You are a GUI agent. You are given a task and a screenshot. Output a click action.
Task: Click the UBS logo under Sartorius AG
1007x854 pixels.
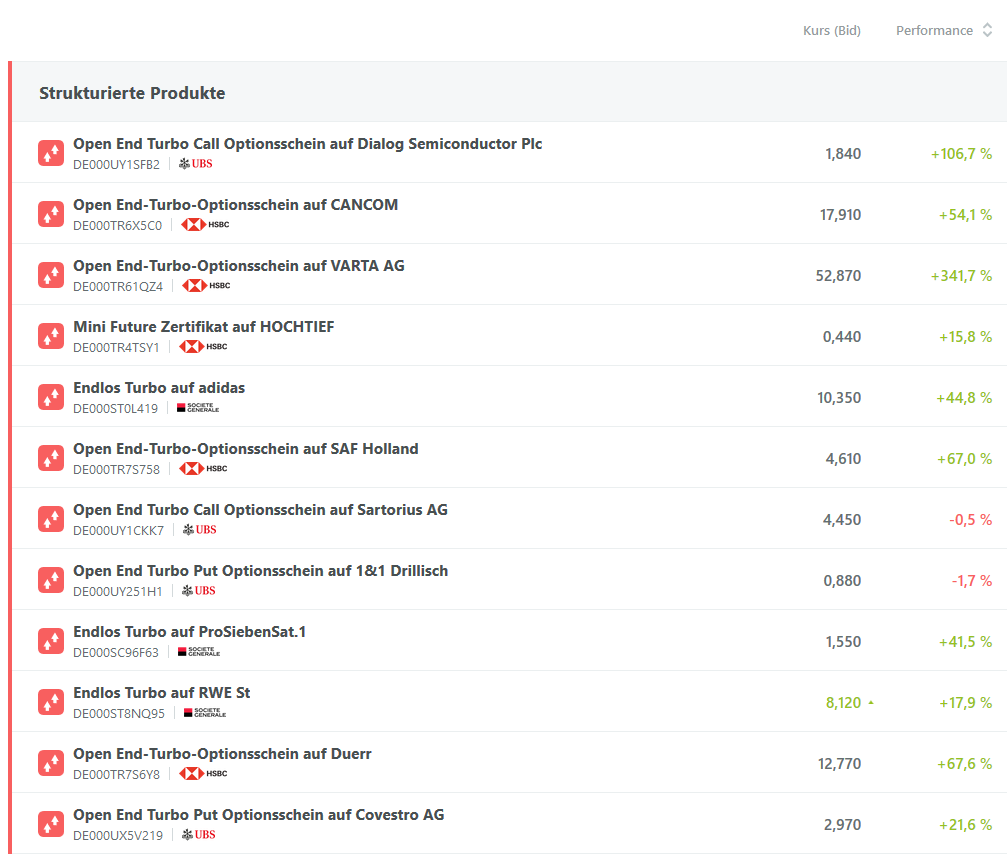click(199, 530)
